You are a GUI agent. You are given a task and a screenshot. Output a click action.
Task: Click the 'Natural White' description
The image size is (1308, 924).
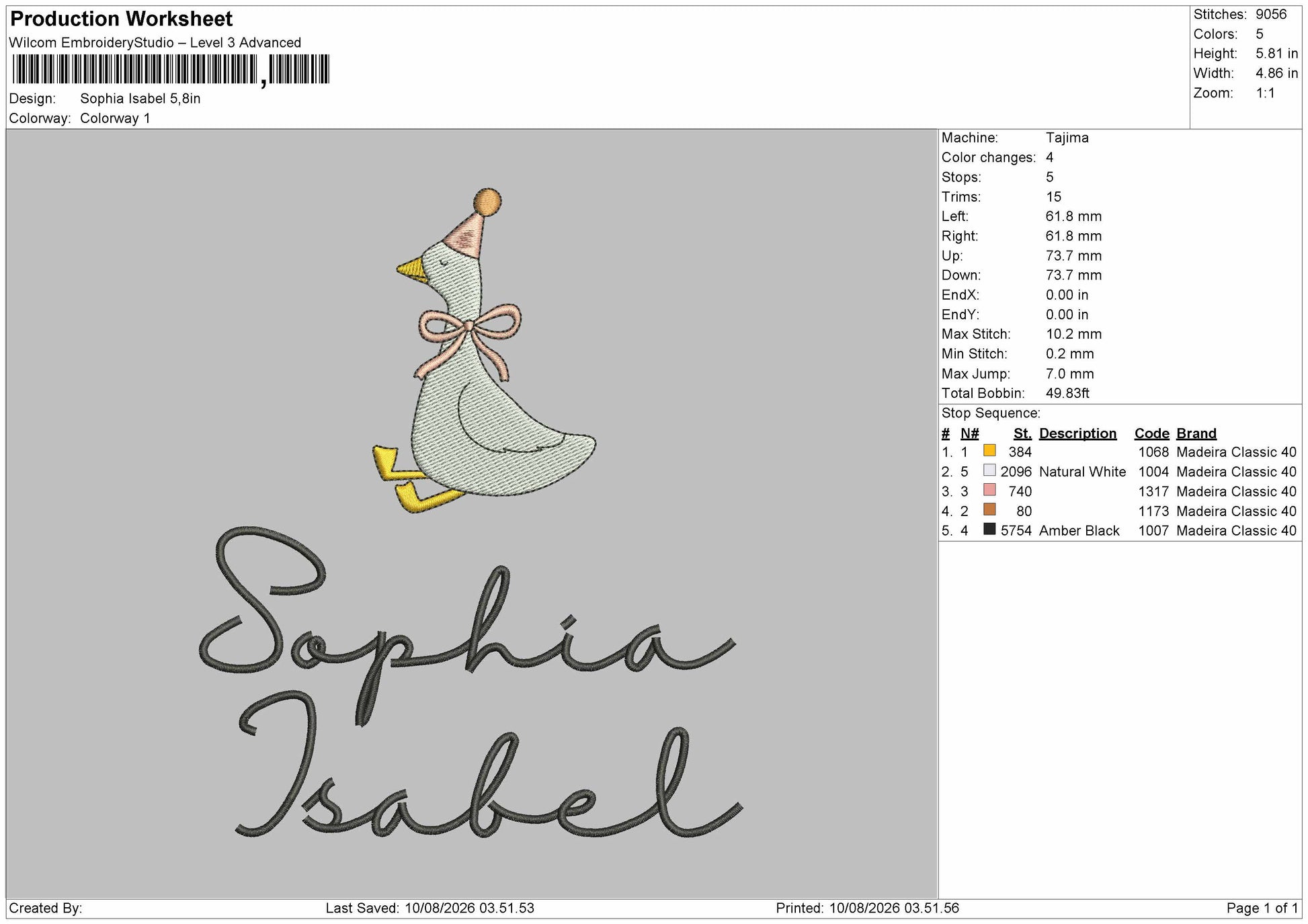[1082, 472]
